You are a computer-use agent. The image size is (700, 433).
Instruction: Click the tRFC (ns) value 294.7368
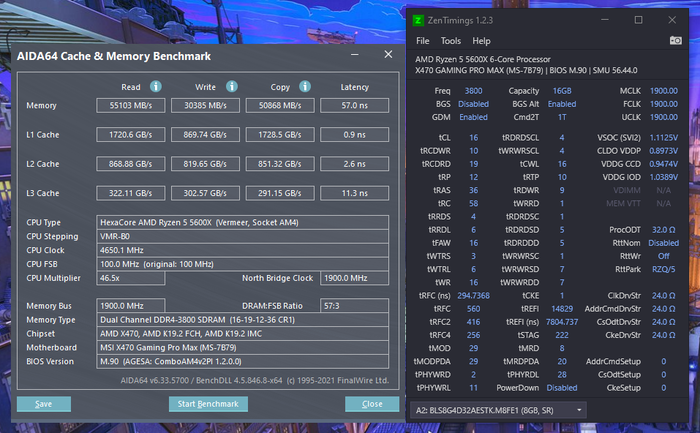[x=473, y=296]
